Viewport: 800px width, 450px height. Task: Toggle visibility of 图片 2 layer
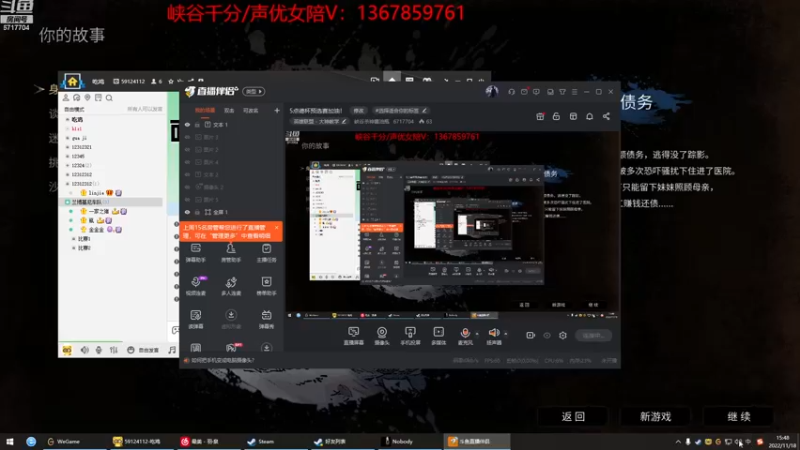click(187, 149)
